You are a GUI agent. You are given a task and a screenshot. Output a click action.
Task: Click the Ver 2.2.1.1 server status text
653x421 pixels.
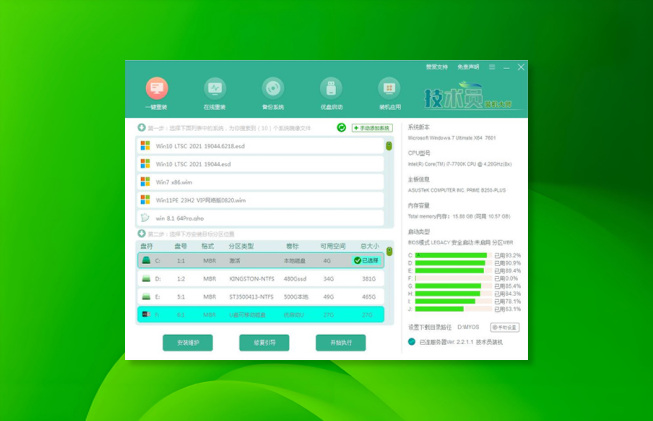(x=461, y=342)
